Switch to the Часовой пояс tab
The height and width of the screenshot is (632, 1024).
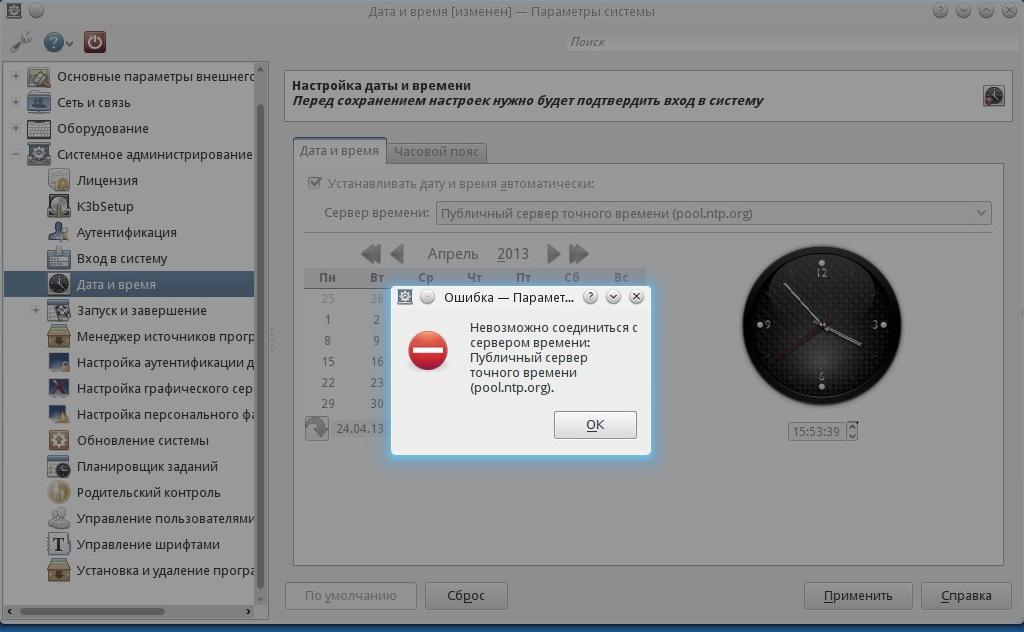tap(437, 152)
